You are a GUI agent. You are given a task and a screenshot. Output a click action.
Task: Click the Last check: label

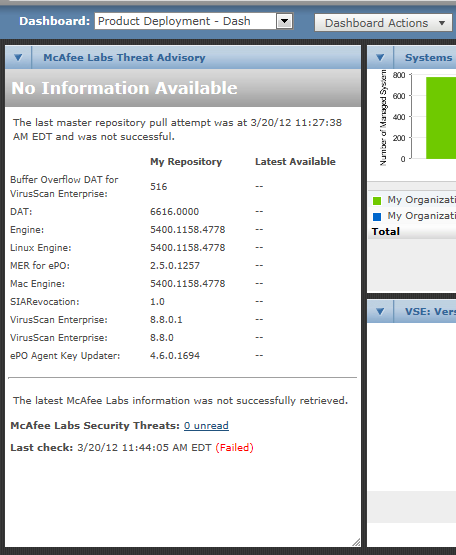(x=41, y=447)
